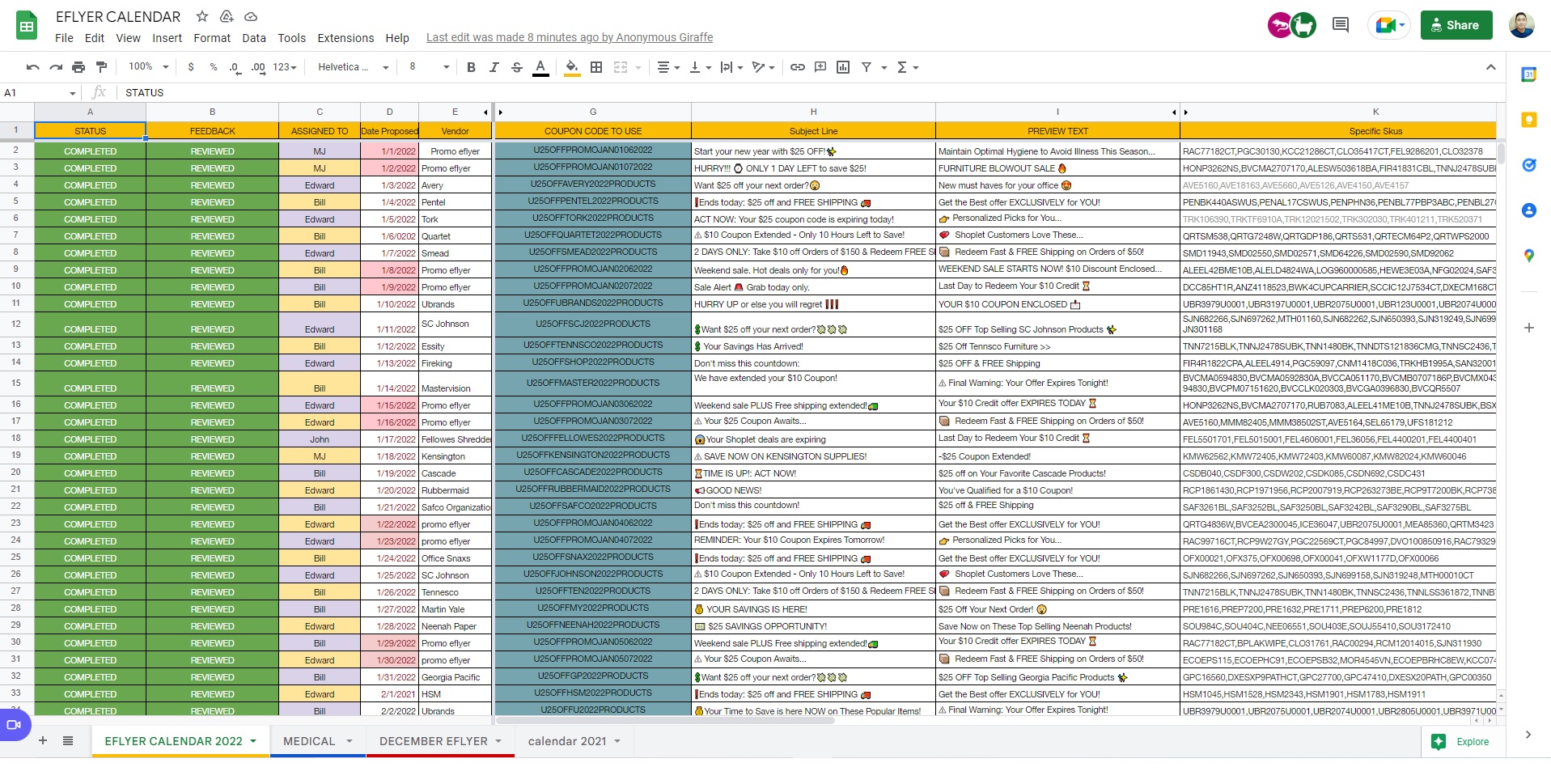Image resolution: width=1551 pixels, height=784 pixels.
Task: Open the Explore button
Action: tap(1461, 741)
